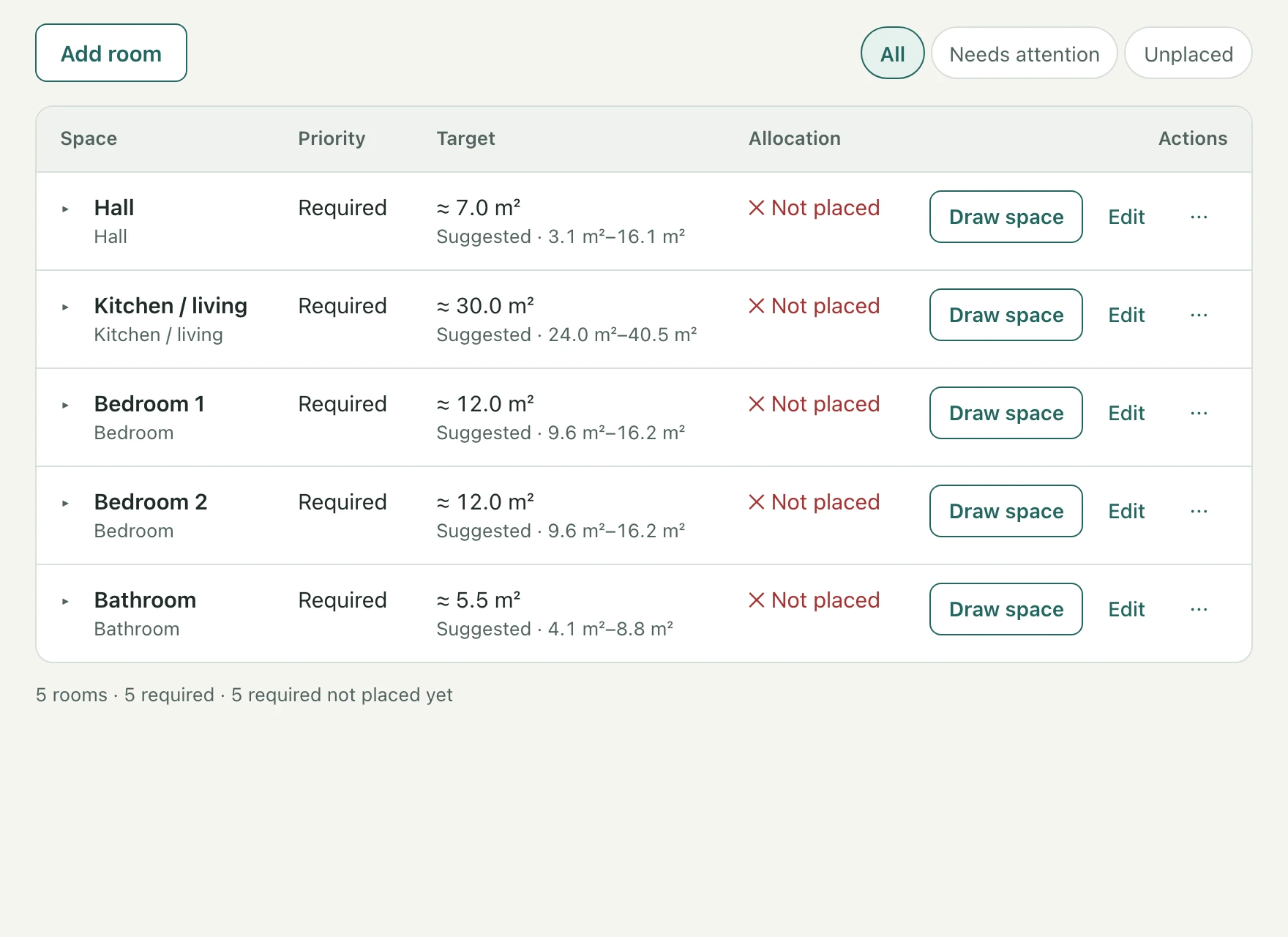Click the Space column header
The width and height of the screenshot is (1288, 937).
point(89,138)
